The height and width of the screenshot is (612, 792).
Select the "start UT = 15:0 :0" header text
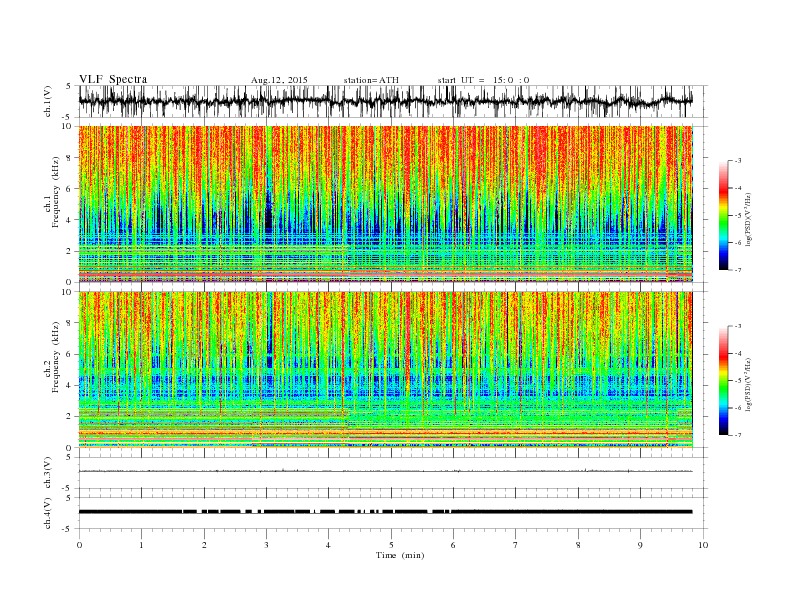pos(483,80)
